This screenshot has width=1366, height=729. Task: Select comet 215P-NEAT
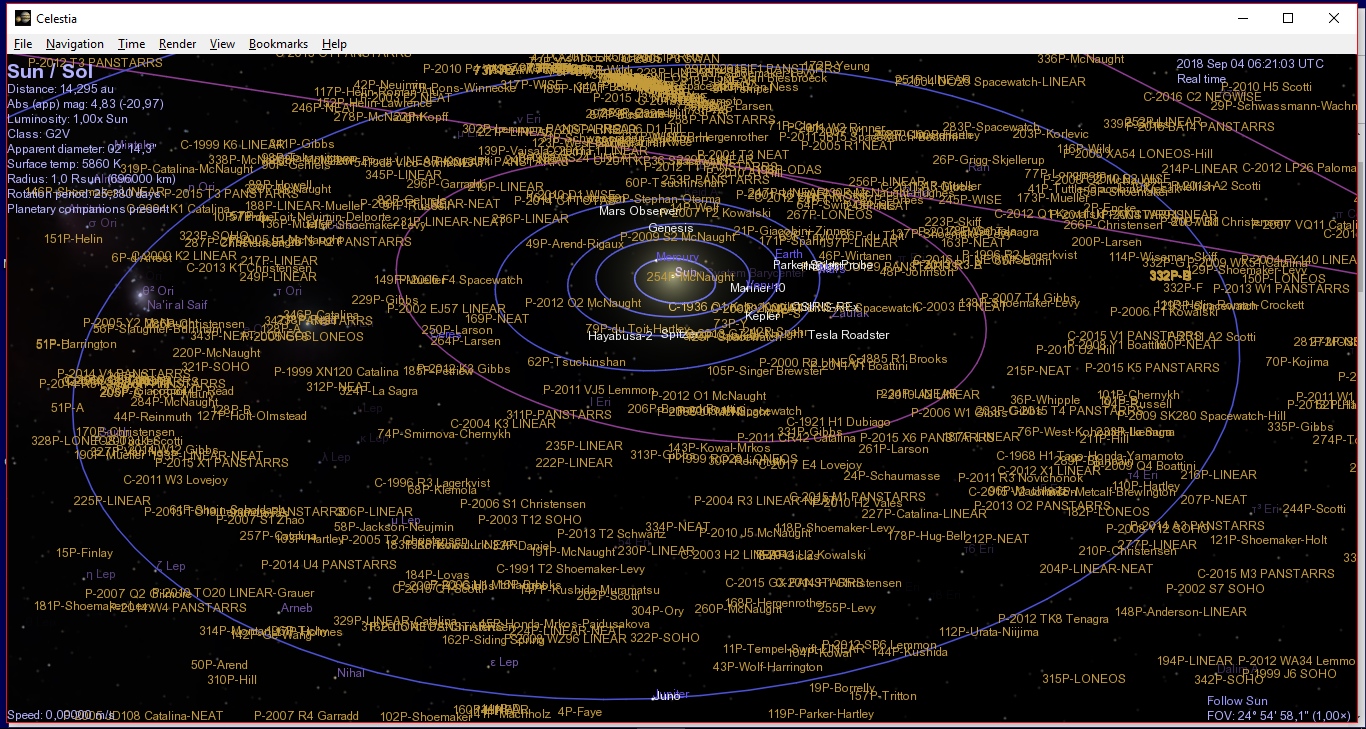pyautogui.click(x=1039, y=371)
